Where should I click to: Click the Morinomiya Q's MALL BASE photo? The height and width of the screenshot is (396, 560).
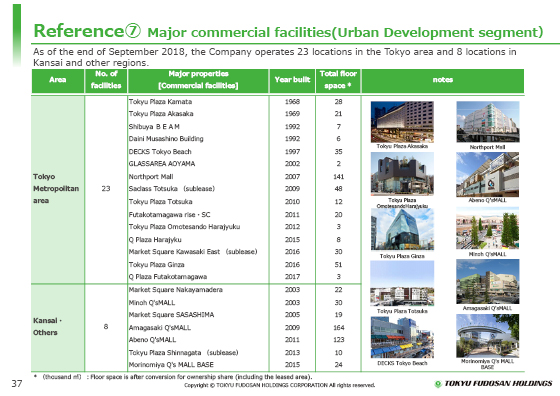click(x=488, y=336)
